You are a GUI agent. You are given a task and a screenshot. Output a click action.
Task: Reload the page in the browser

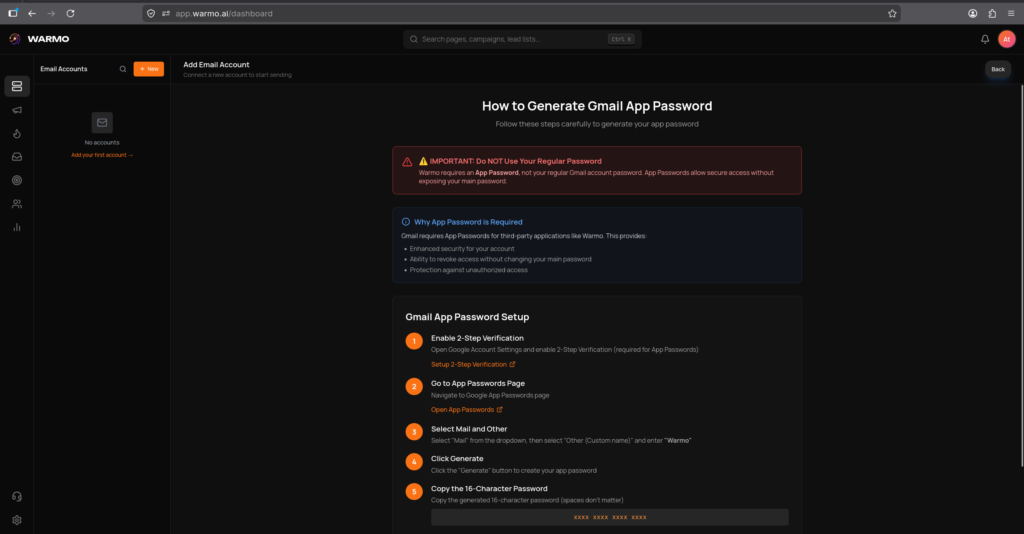pos(71,13)
